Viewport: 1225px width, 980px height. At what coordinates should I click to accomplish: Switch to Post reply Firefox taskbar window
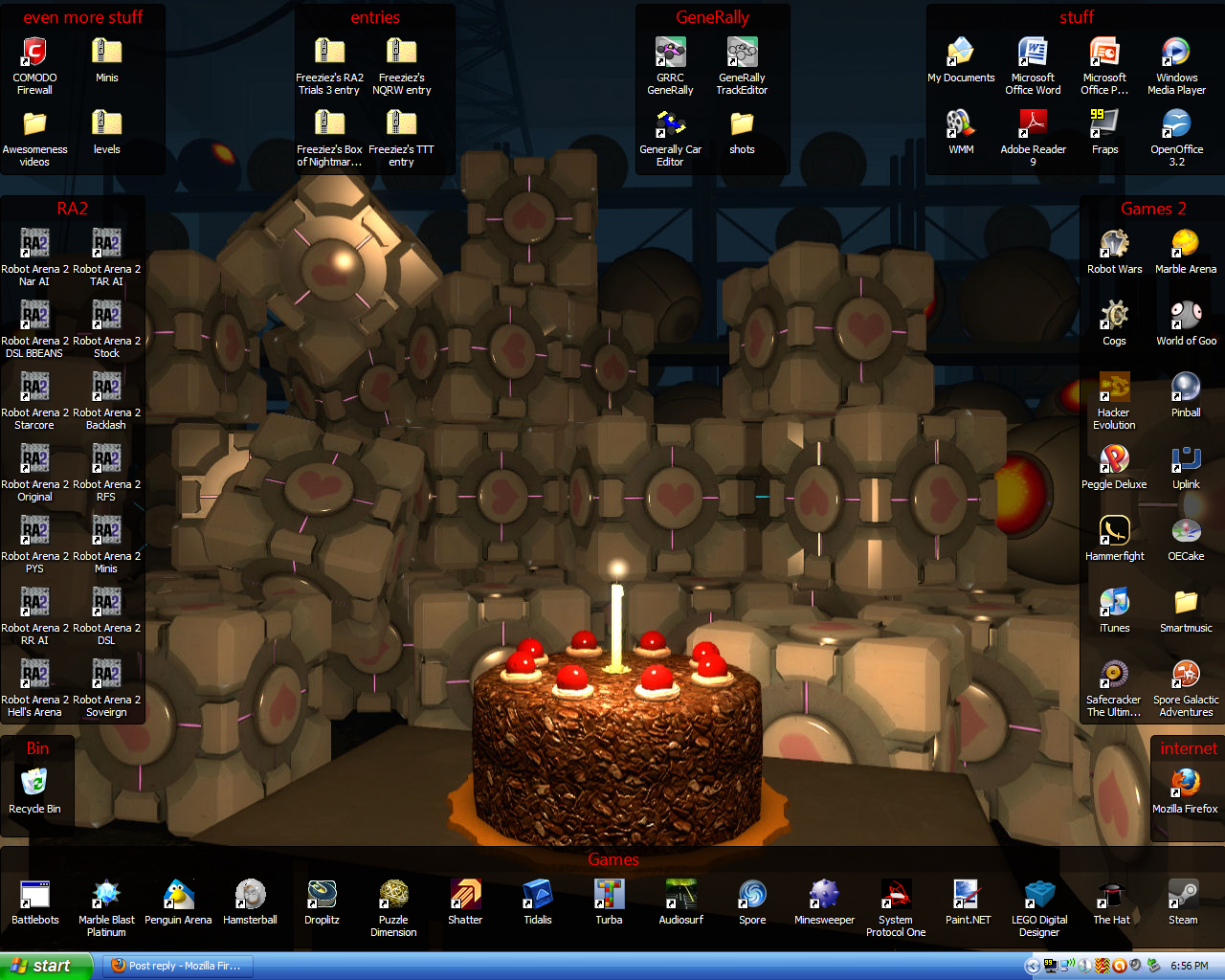(x=177, y=966)
